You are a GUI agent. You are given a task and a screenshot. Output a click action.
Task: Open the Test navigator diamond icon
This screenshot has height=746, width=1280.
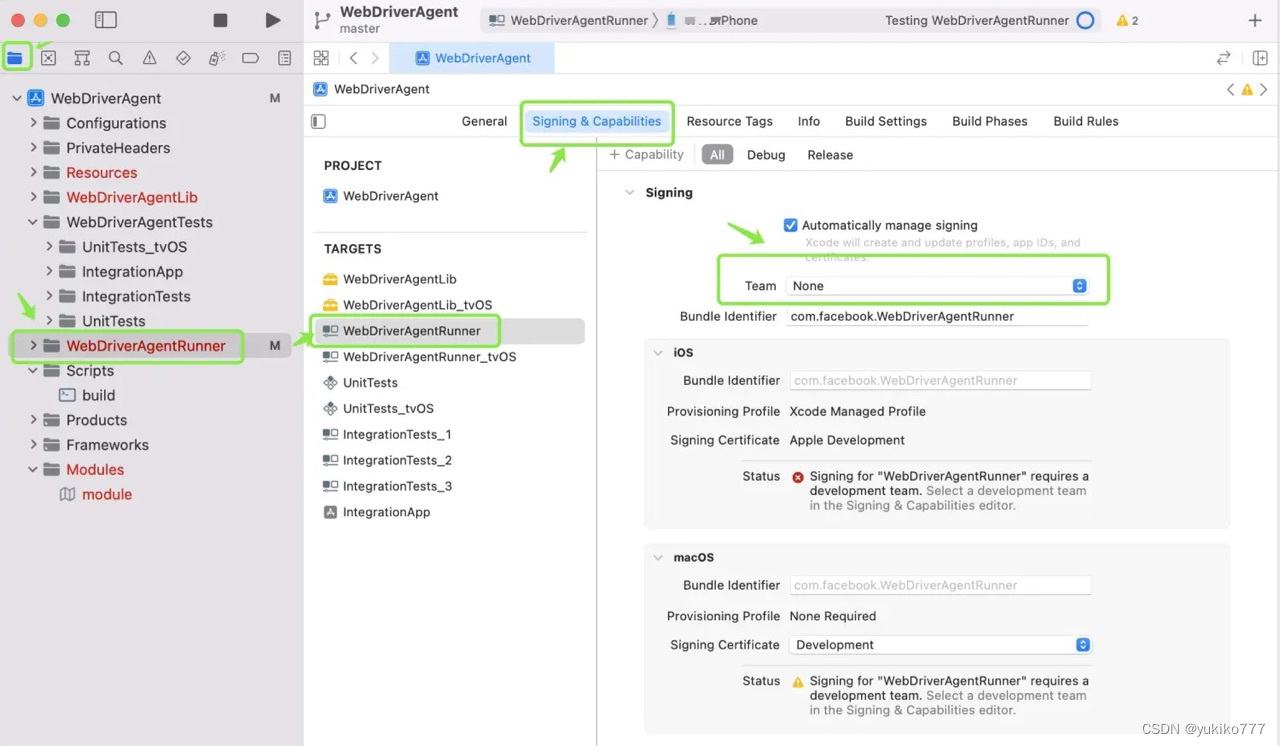pyautogui.click(x=183, y=58)
